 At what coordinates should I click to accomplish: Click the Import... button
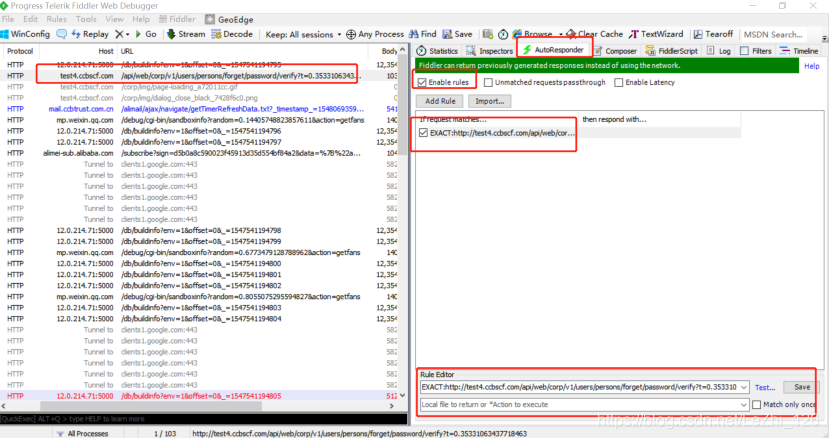tap(490, 101)
